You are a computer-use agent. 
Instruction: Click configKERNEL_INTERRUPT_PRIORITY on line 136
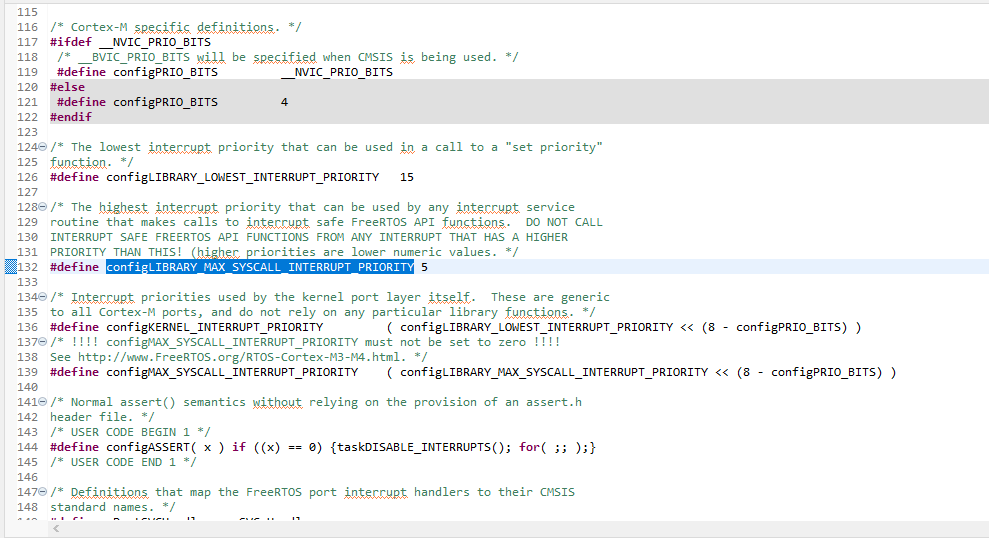(214, 327)
